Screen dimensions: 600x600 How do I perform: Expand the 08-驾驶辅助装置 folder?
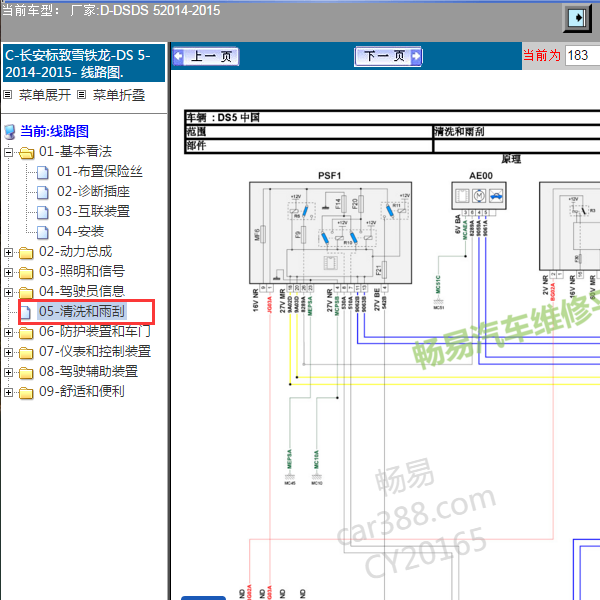pos(8,372)
